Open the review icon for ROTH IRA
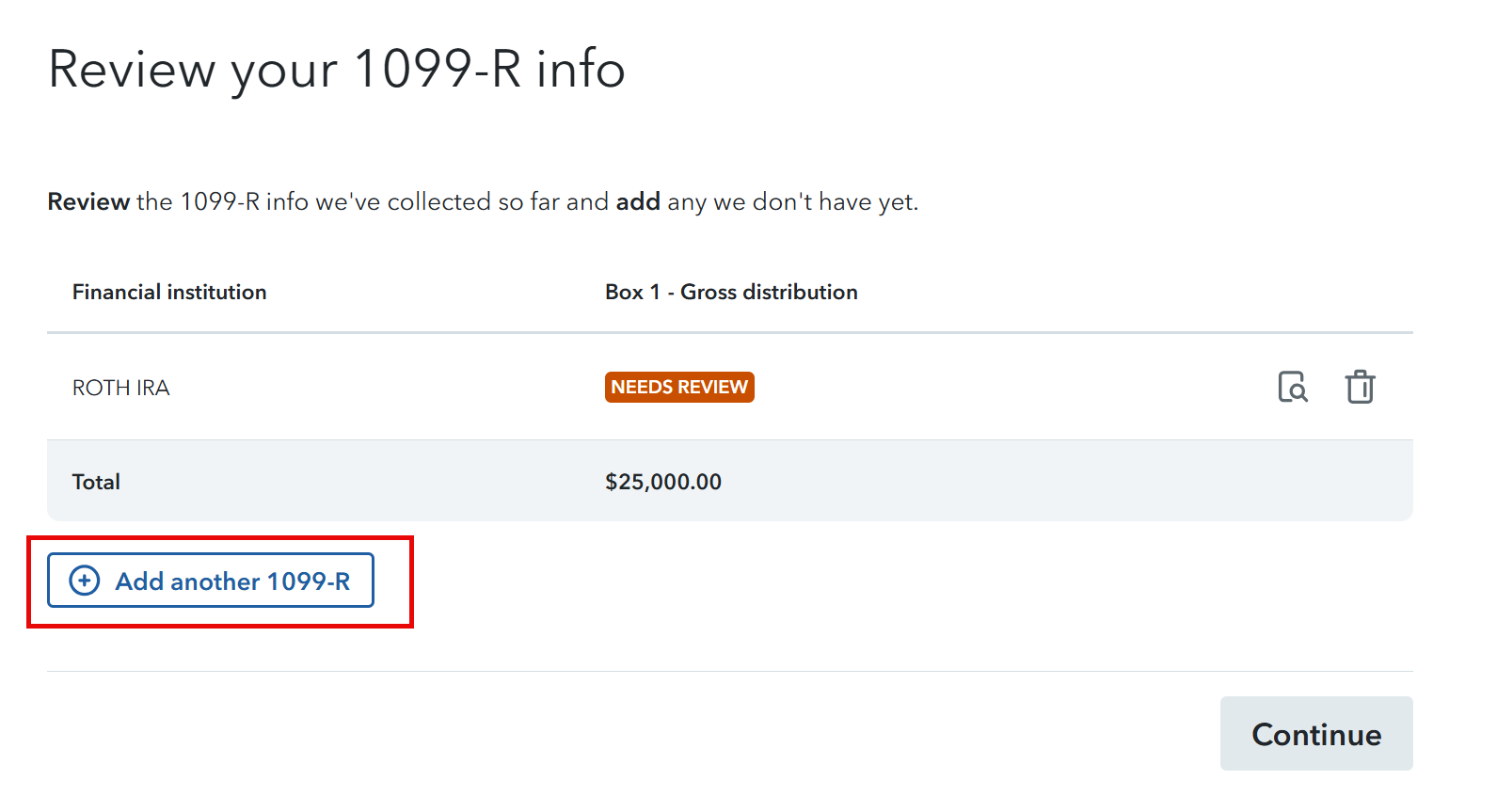The width and height of the screenshot is (1497, 812). click(x=1293, y=387)
